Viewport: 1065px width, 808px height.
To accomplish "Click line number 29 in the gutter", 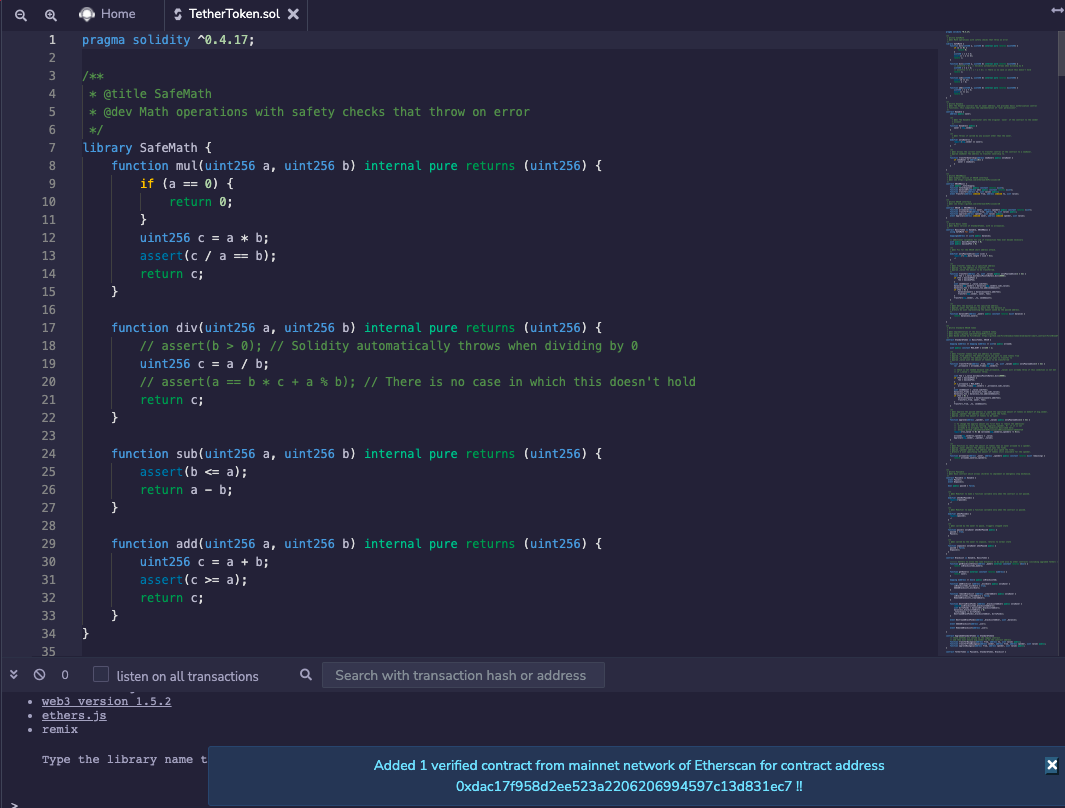I will (x=49, y=544).
